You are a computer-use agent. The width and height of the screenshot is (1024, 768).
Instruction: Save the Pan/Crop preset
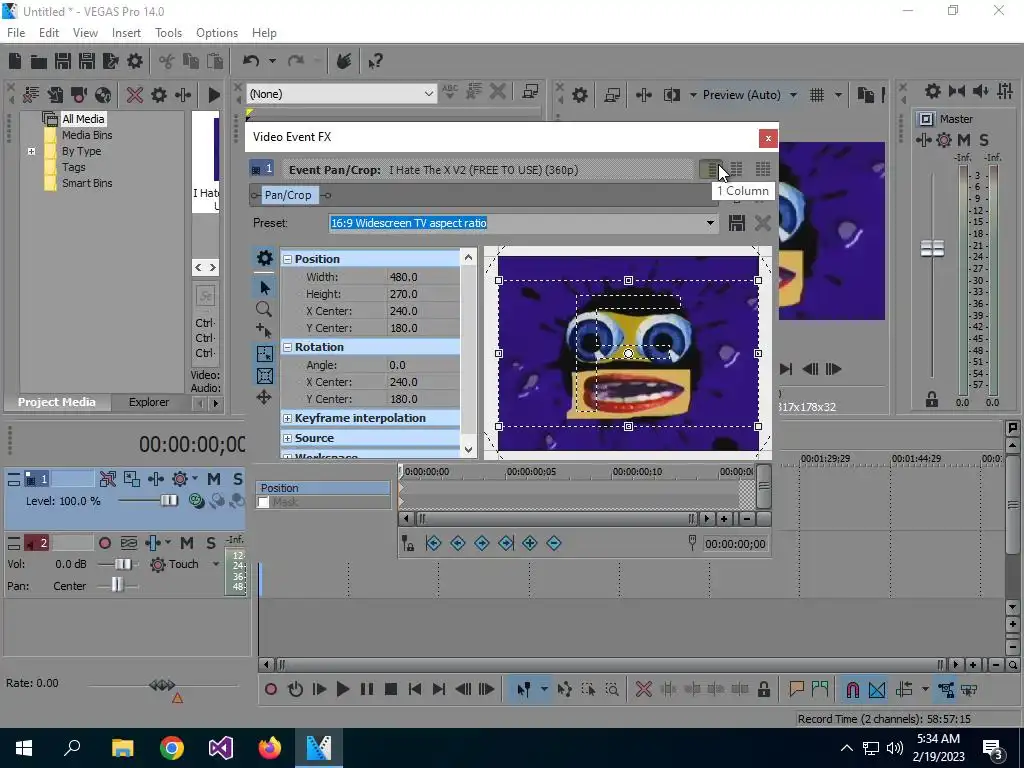(737, 223)
